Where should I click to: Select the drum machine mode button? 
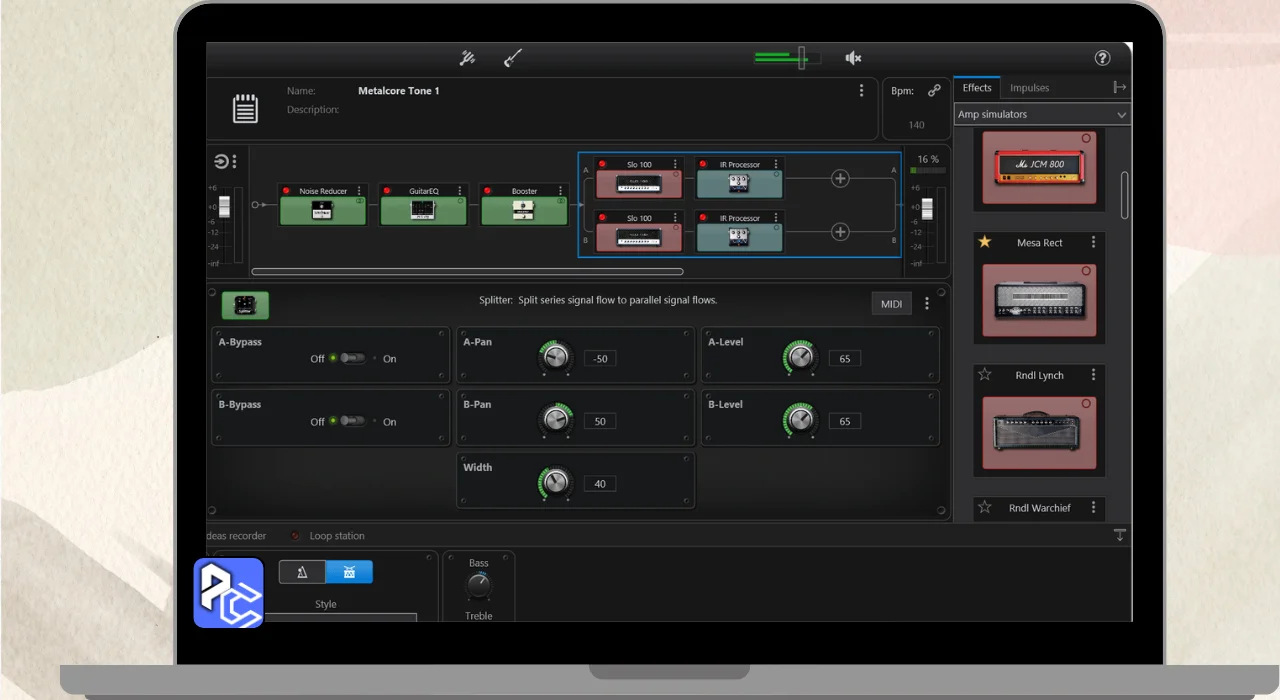pyautogui.click(x=349, y=572)
